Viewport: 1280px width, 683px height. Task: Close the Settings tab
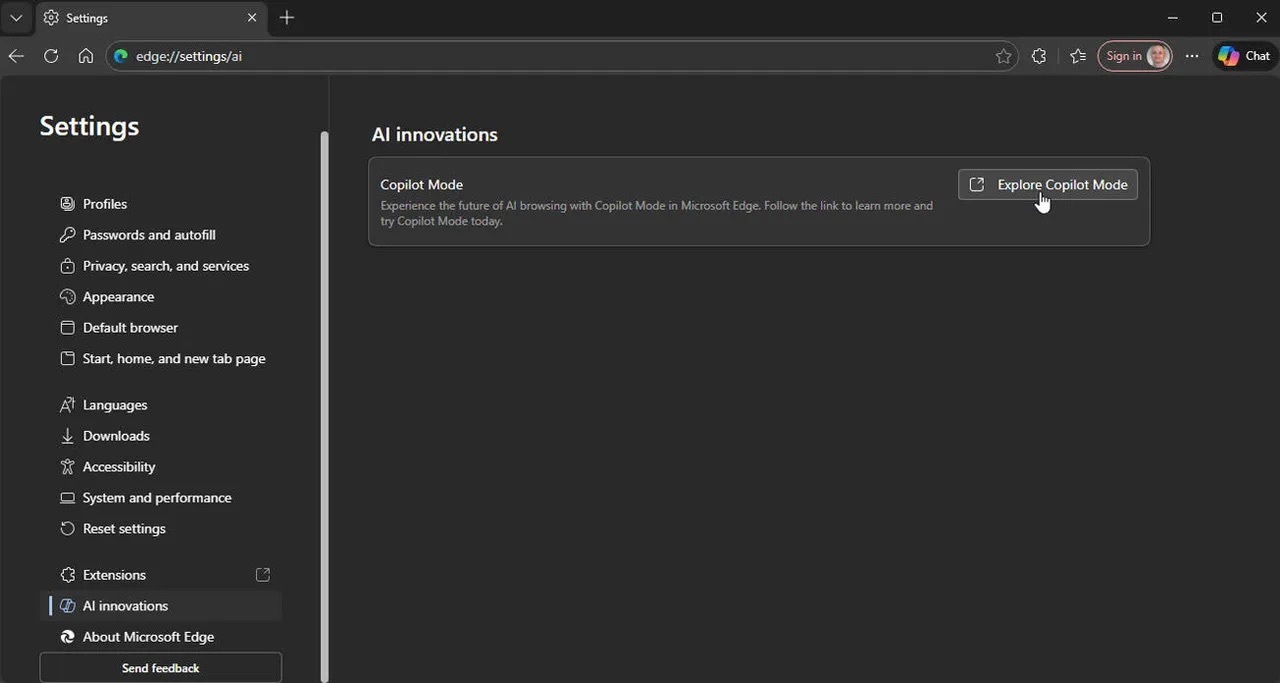click(x=252, y=18)
